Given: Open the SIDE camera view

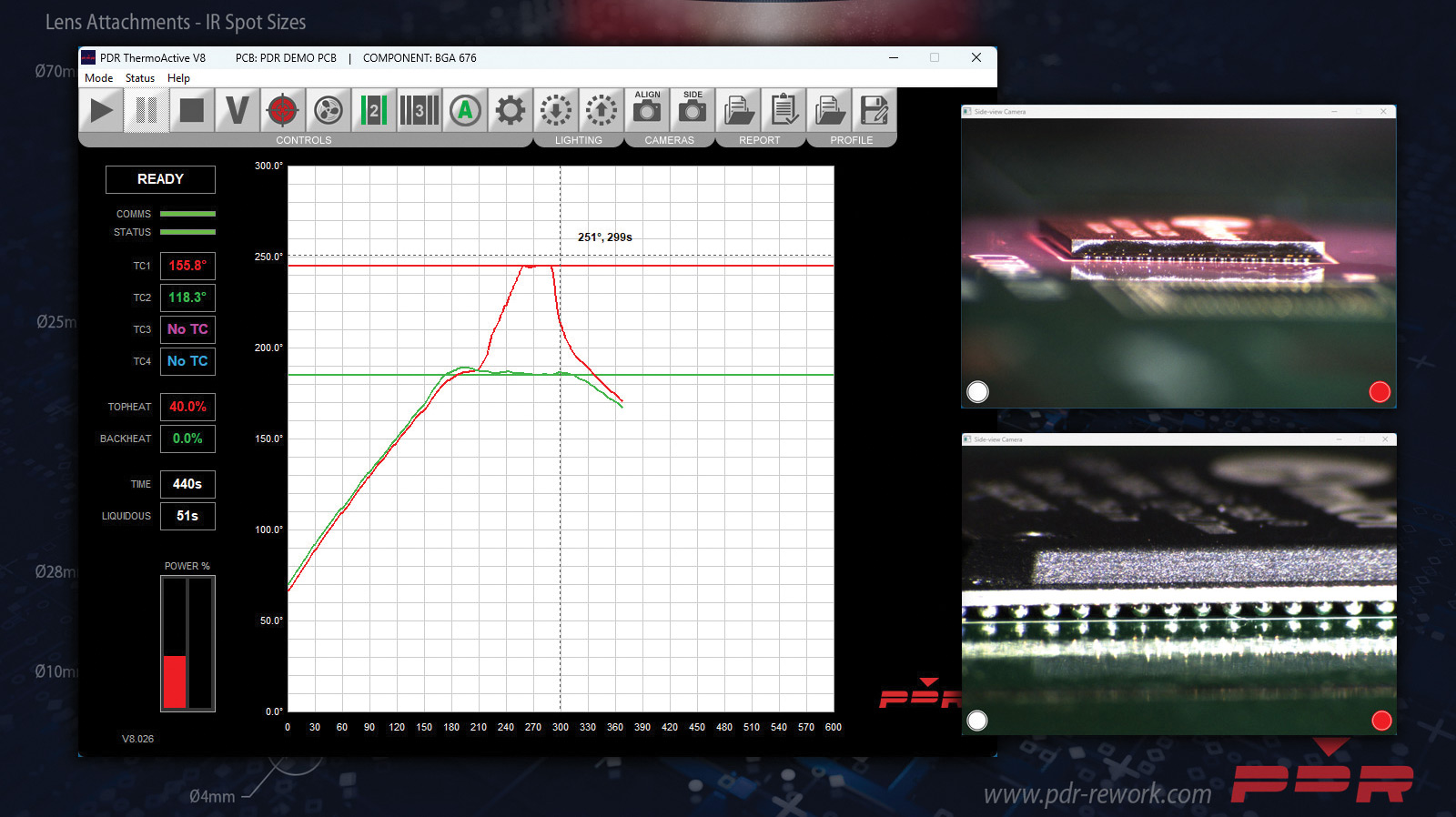Looking at the screenshot, I should [x=693, y=109].
